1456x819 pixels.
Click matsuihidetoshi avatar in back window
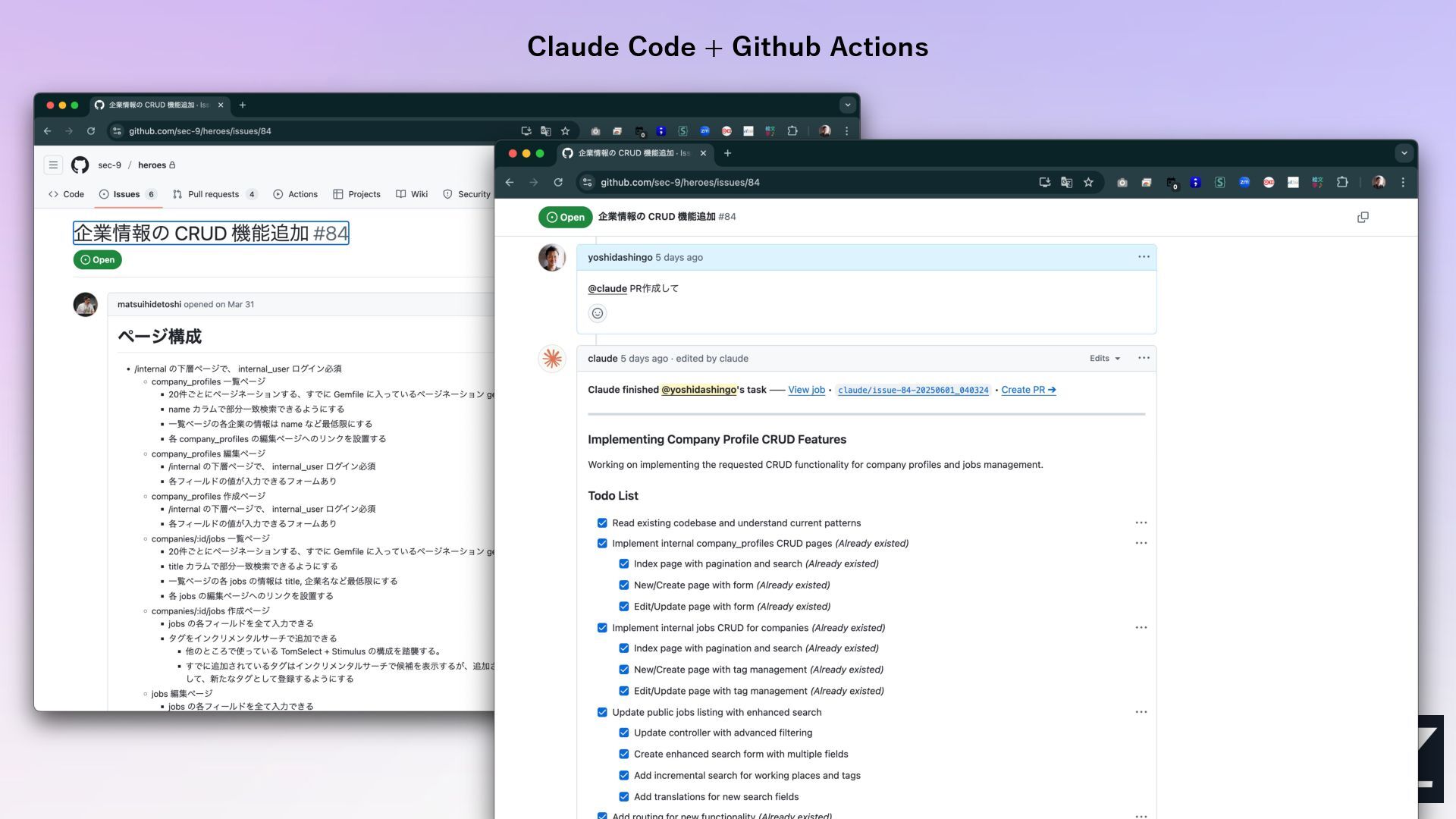[86, 305]
